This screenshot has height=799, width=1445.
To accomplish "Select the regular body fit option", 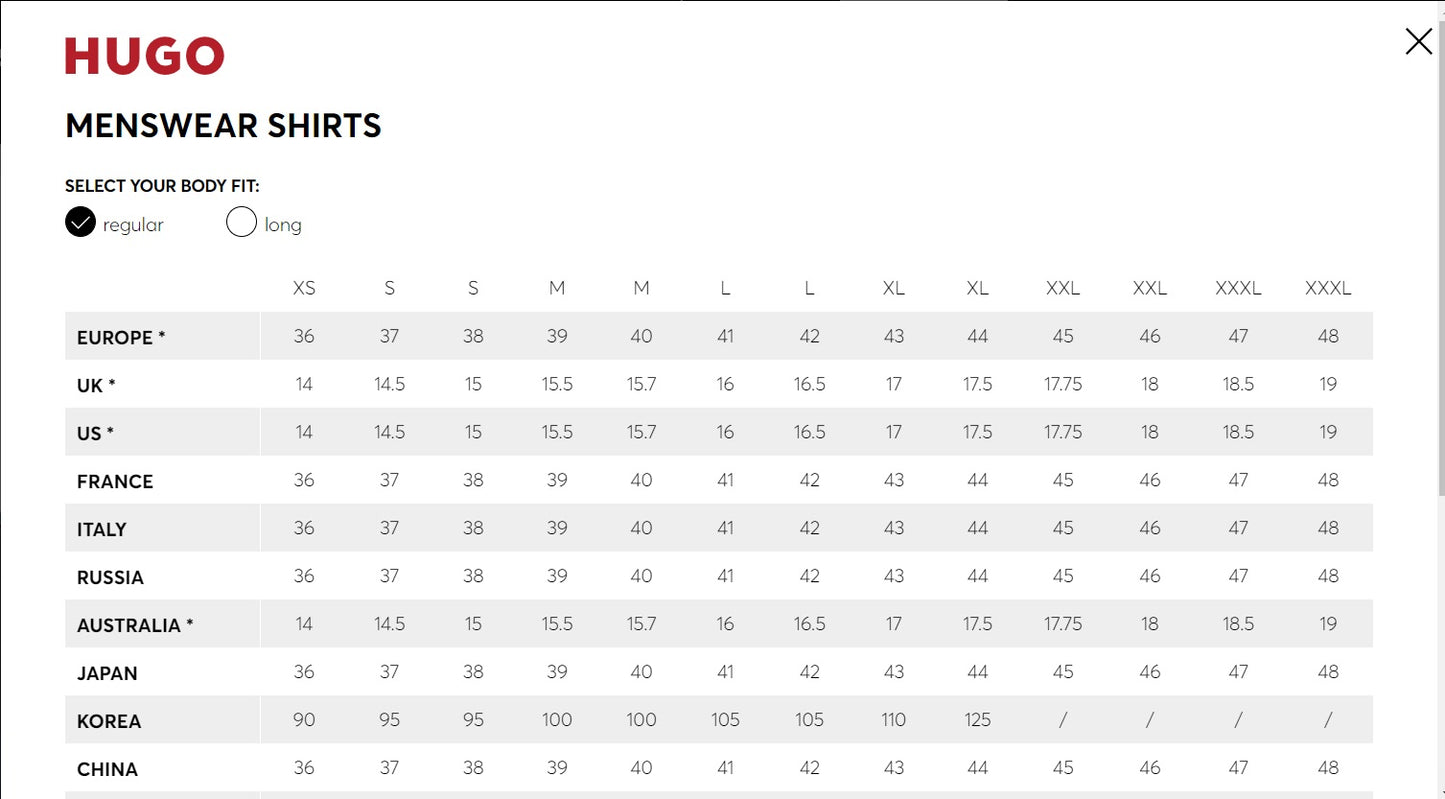I will (x=114, y=223).
